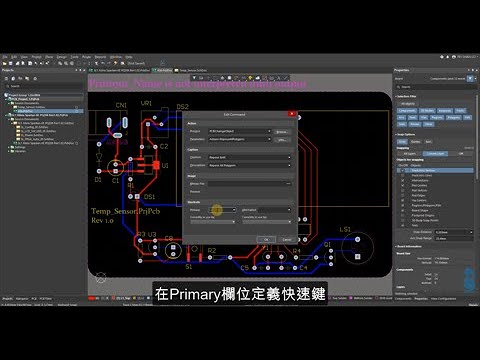The height and width of the screenshot is (360, 480).
Task: Toggle the All objects selection filter button
Action: click(x=407, y=104)
